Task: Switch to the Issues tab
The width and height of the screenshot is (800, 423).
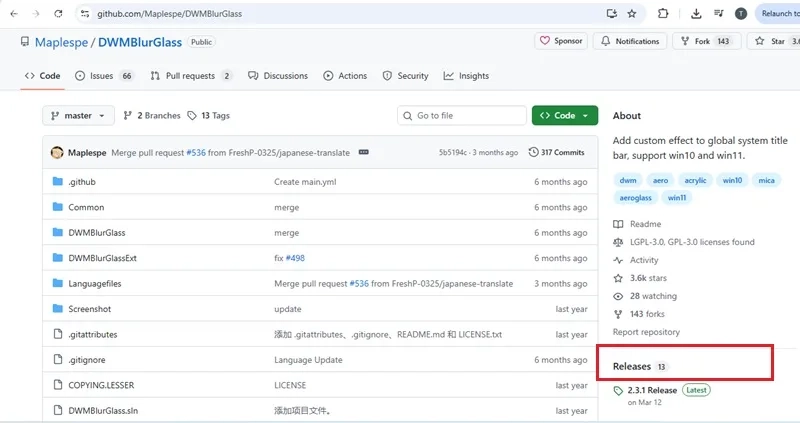Action: (103, 76)
